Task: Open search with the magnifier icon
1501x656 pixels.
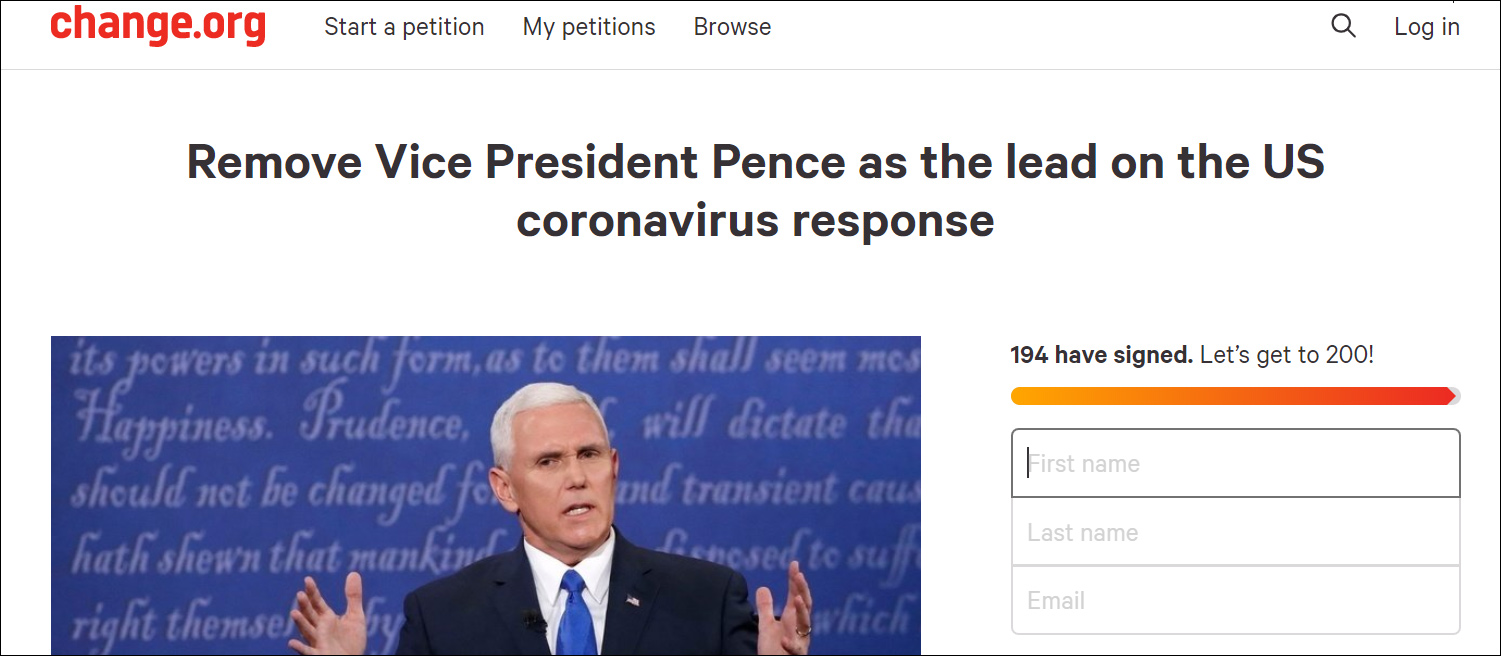Action: pyautogui.click(x=1343, y=26)
